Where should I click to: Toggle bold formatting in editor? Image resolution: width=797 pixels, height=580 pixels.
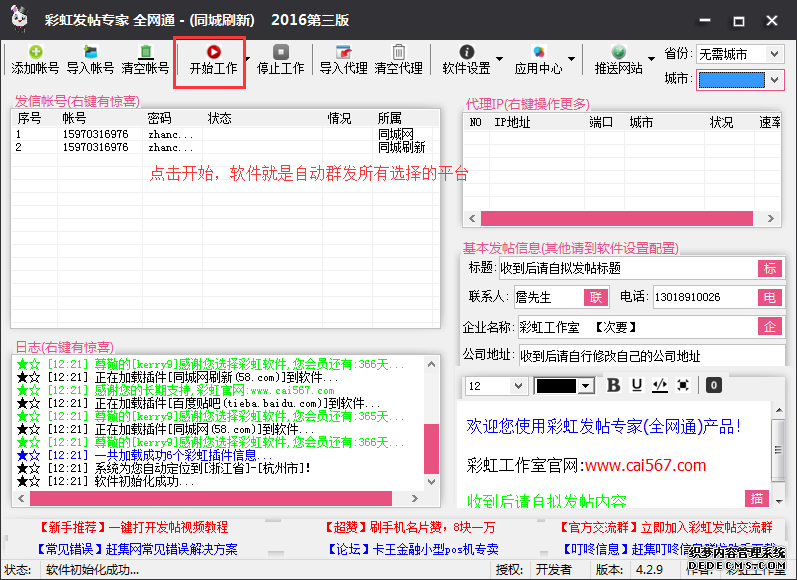[614, 385]
